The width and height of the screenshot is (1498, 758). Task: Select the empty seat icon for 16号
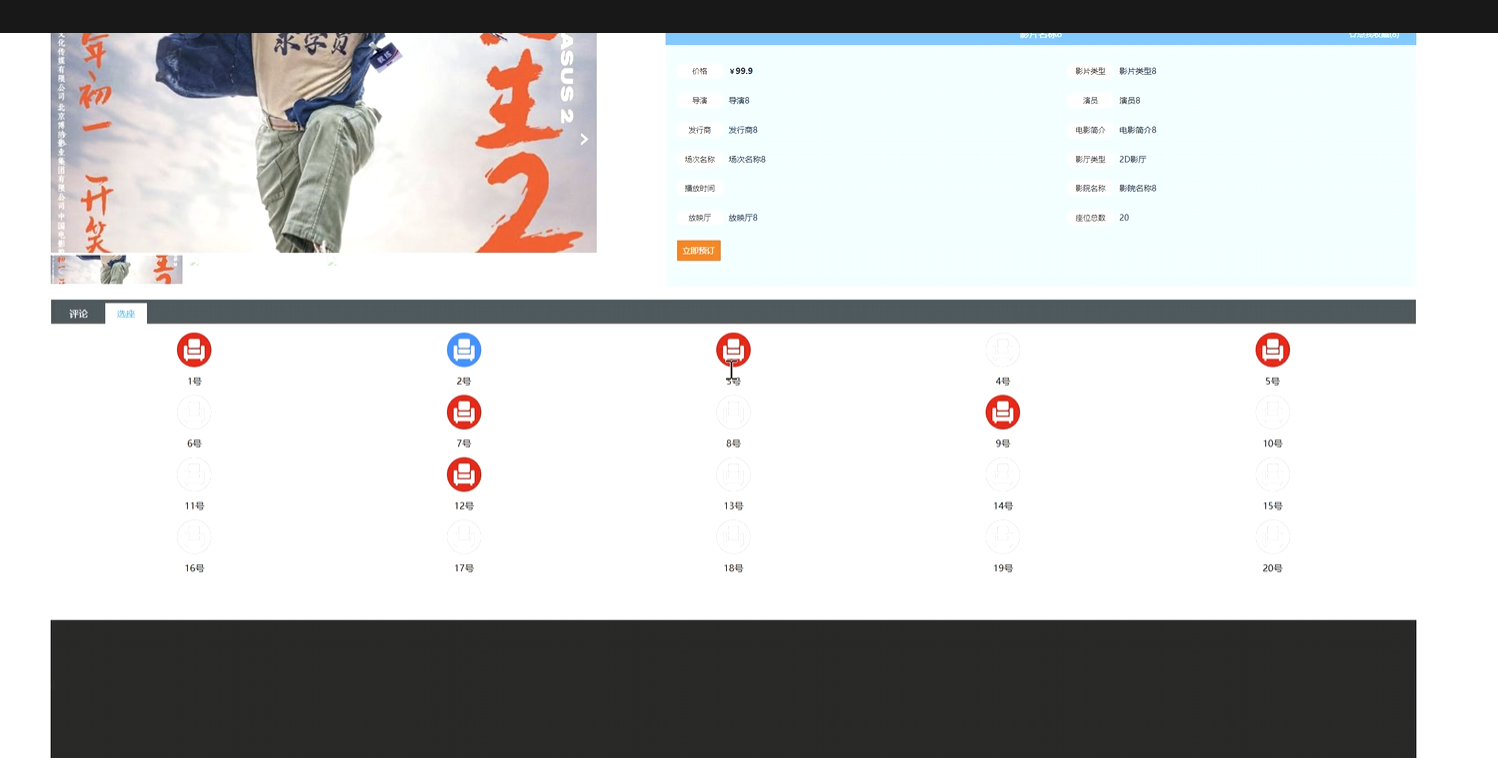coord(194,537)
